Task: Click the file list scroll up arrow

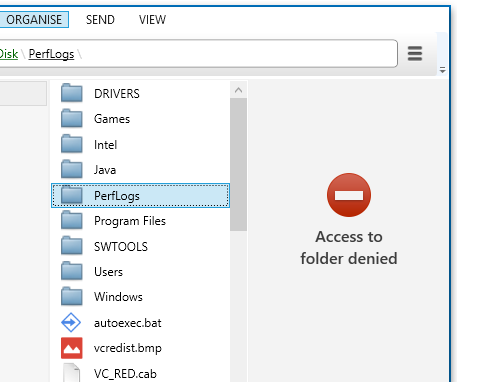Action: 238,90
